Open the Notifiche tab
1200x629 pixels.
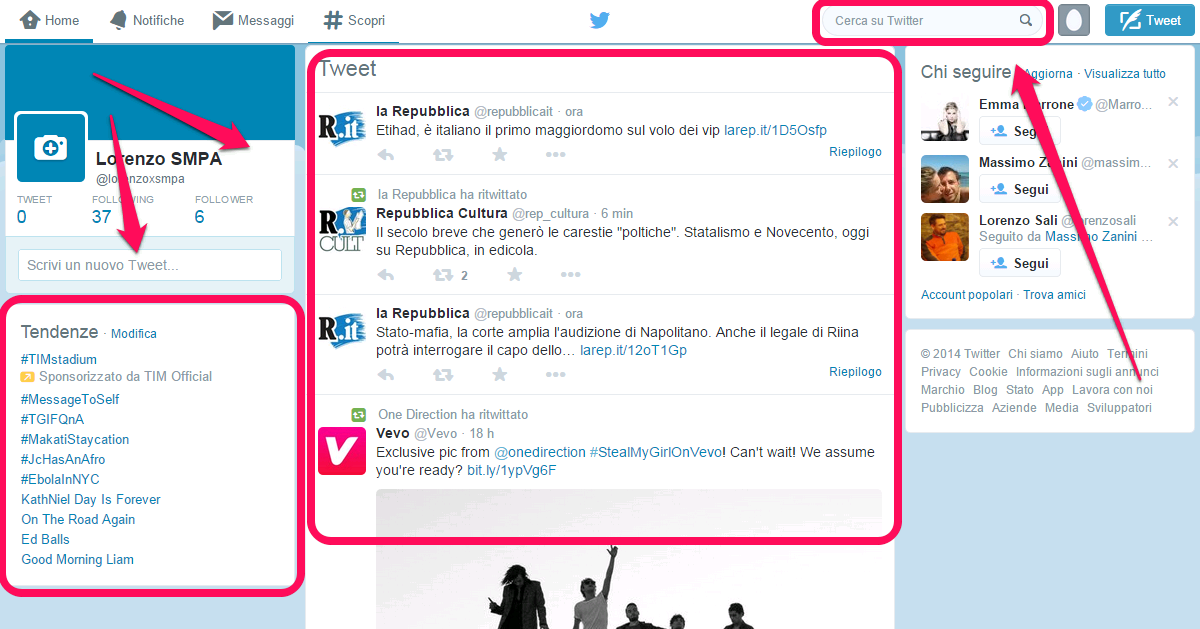click(x=147, y=20)
